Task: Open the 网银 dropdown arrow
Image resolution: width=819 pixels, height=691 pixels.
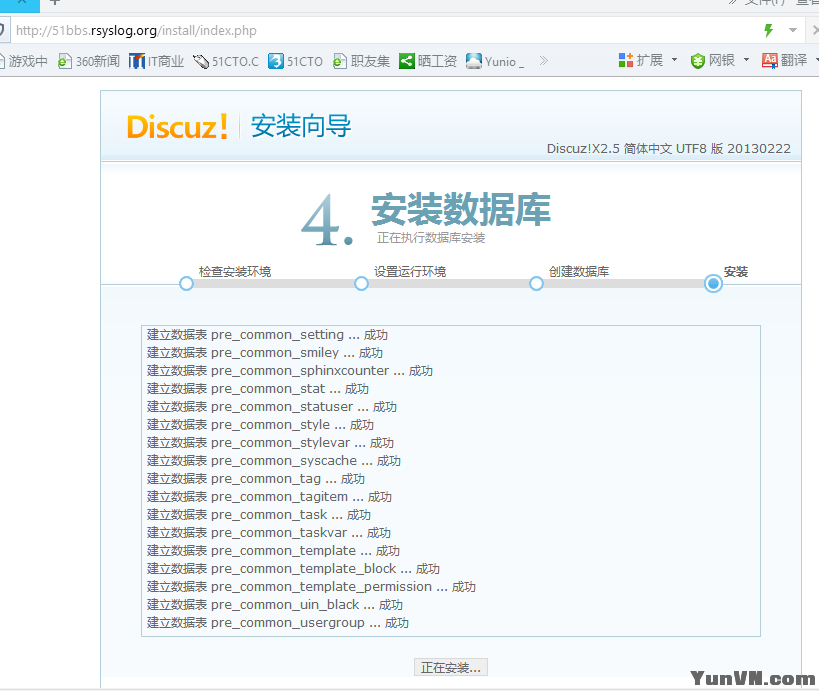Action: coord(746,60)
